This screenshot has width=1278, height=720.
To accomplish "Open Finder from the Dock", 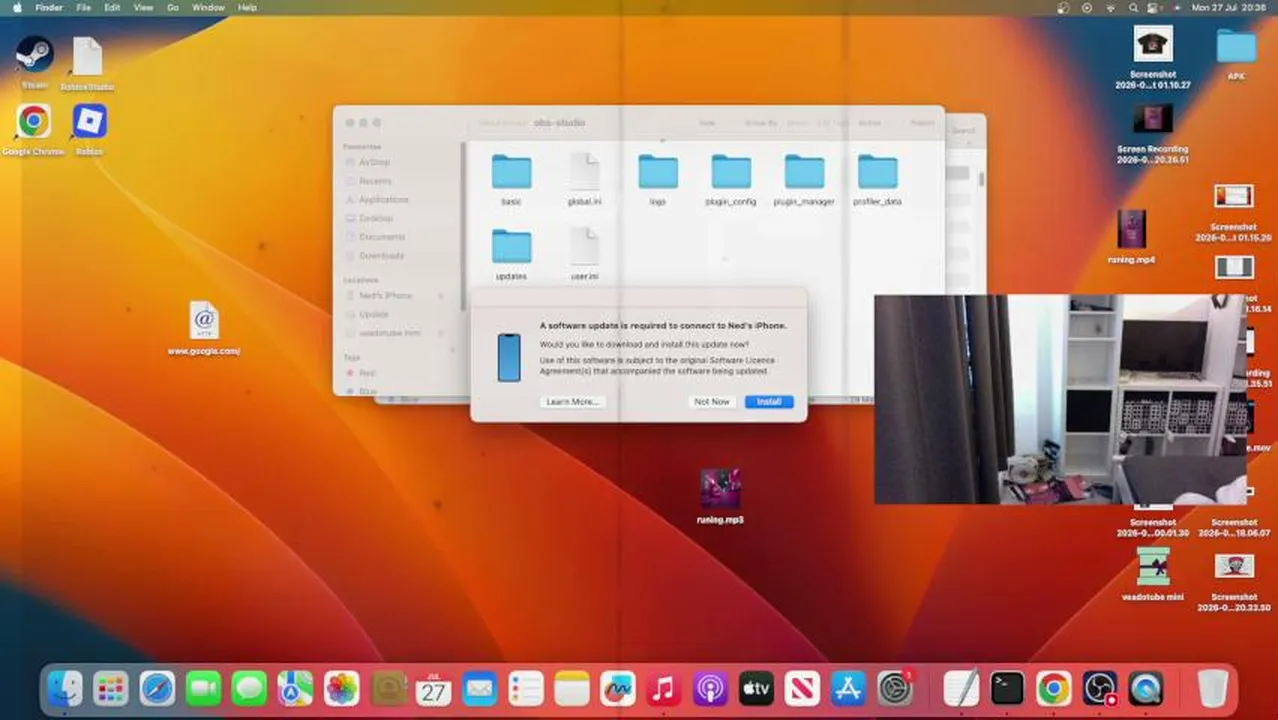I will click(x=65, y=688).
